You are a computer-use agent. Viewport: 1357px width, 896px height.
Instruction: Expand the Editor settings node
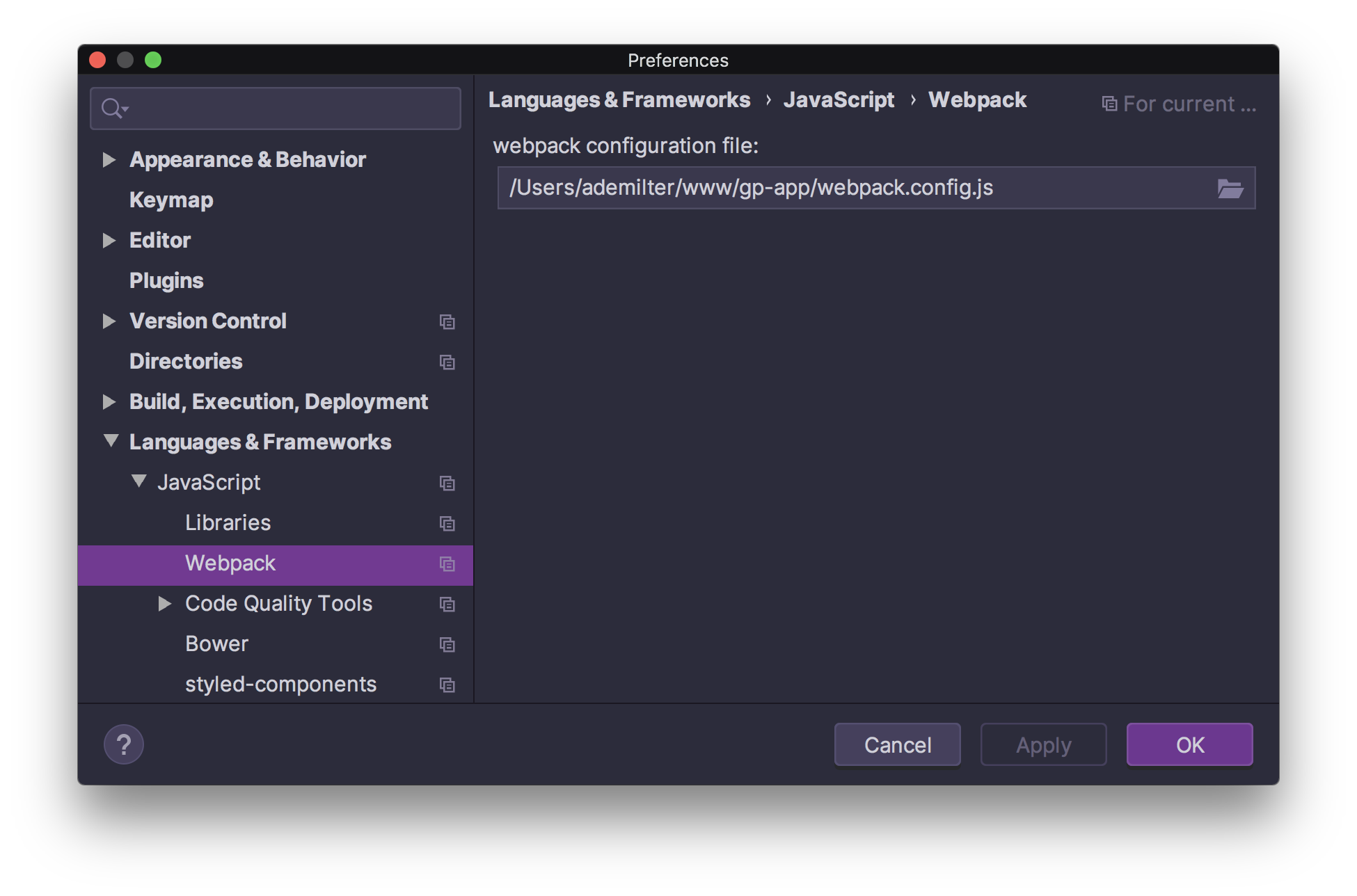pos(109,241)
